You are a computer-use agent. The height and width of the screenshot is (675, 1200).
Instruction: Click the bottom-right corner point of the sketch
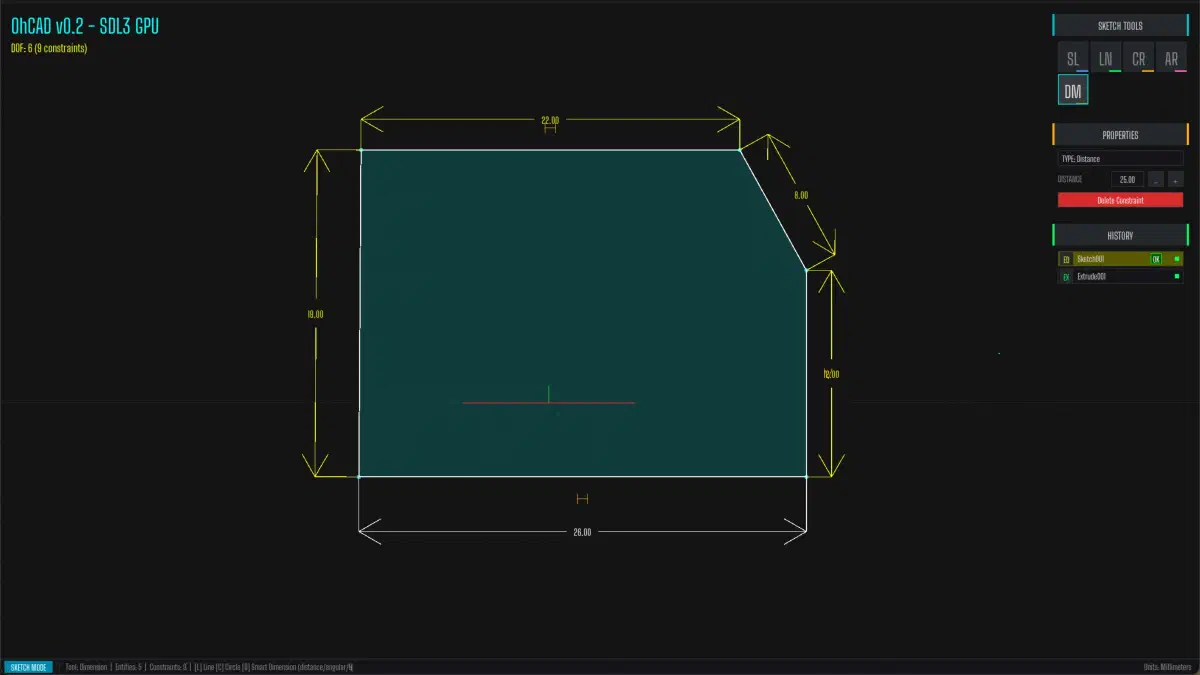(x=806, y=476)
